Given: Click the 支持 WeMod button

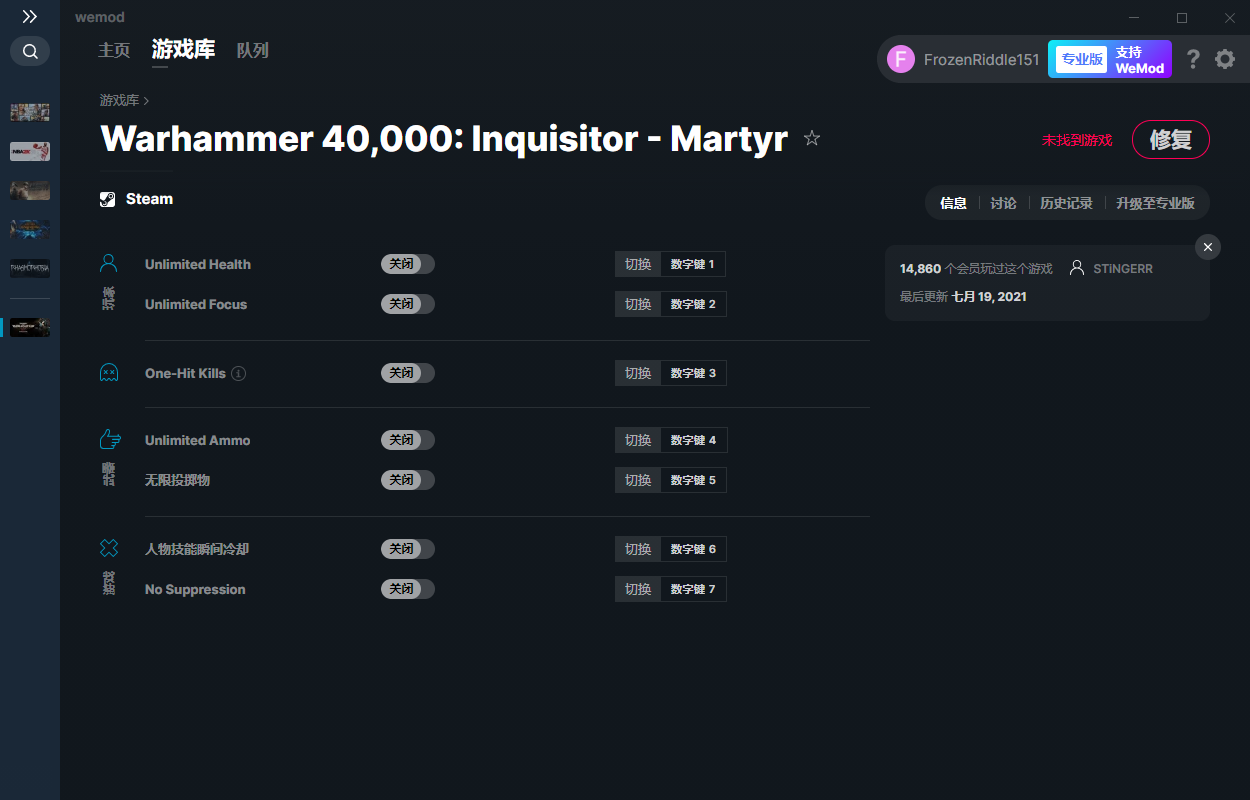Looking at the screenshot, I should coord(1140,59).
